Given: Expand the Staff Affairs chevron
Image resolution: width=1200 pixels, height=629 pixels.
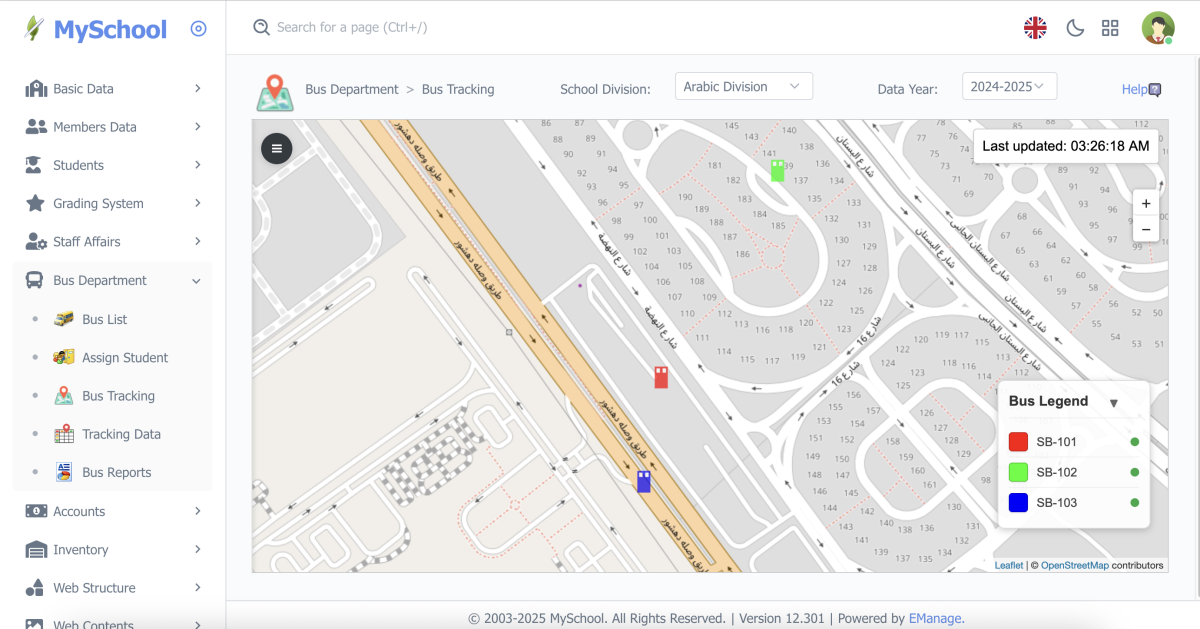Looking at the screenshot, I should [x=198, y=242].
